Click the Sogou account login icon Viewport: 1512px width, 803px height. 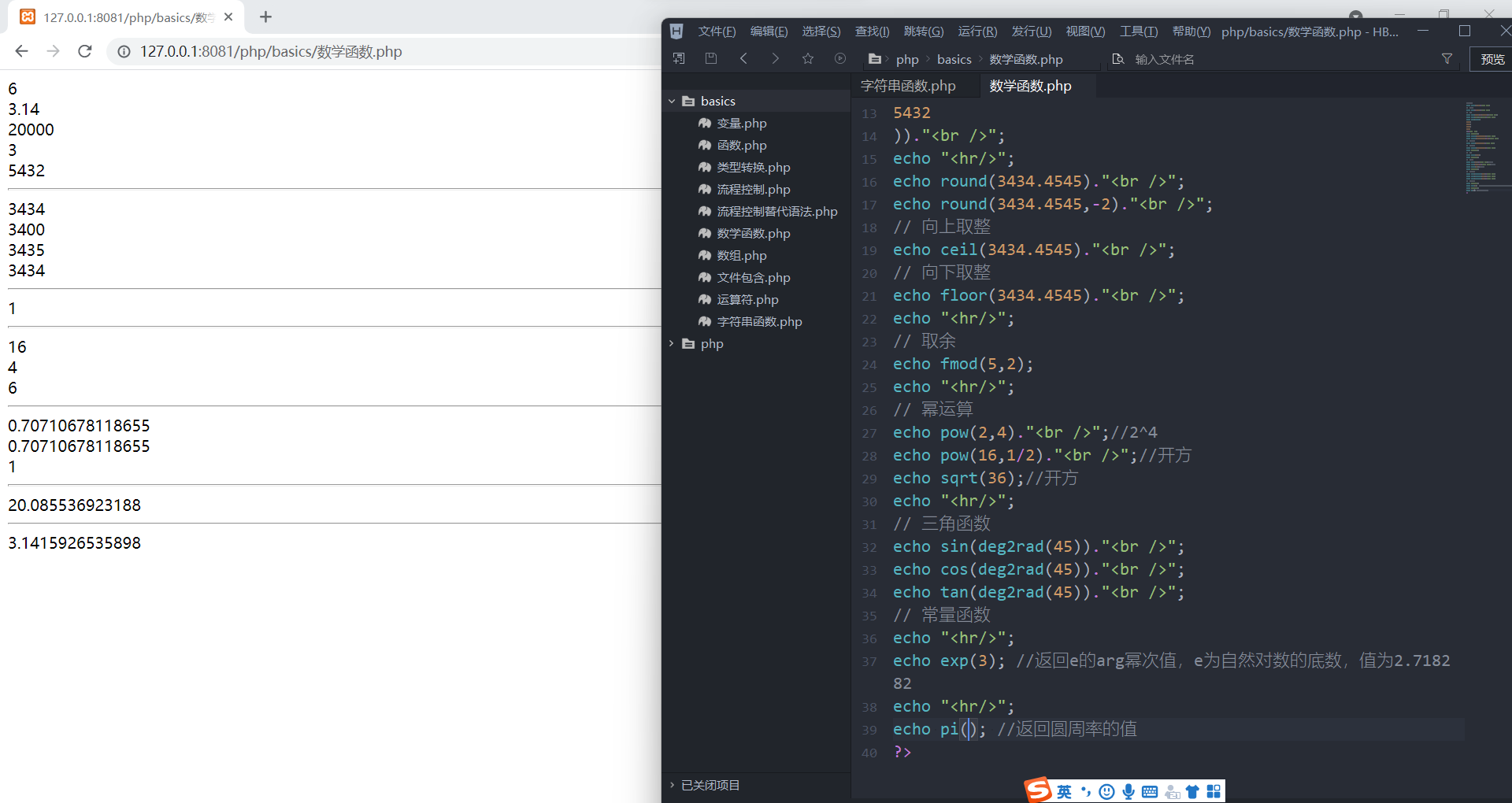pyautogui.click(x=1172, y=792)
